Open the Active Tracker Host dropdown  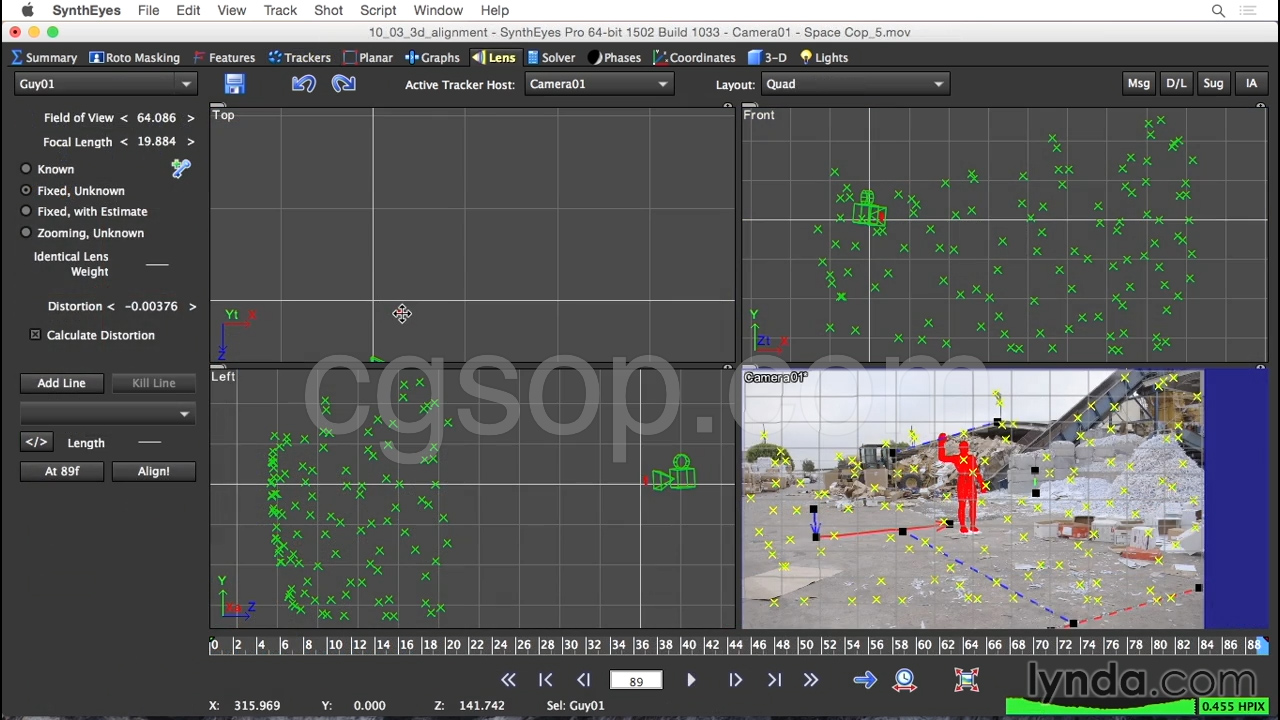598,84
